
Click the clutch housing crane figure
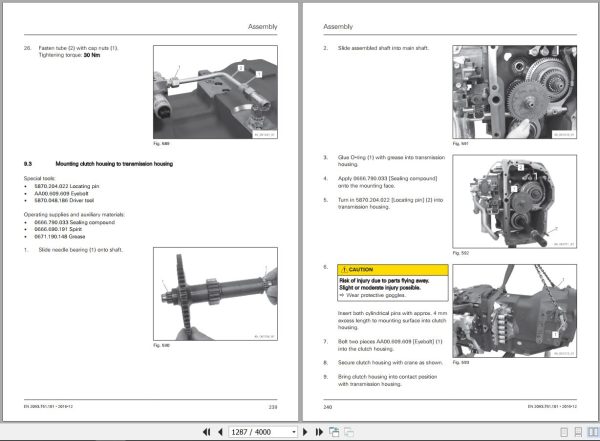coord(515,311)
